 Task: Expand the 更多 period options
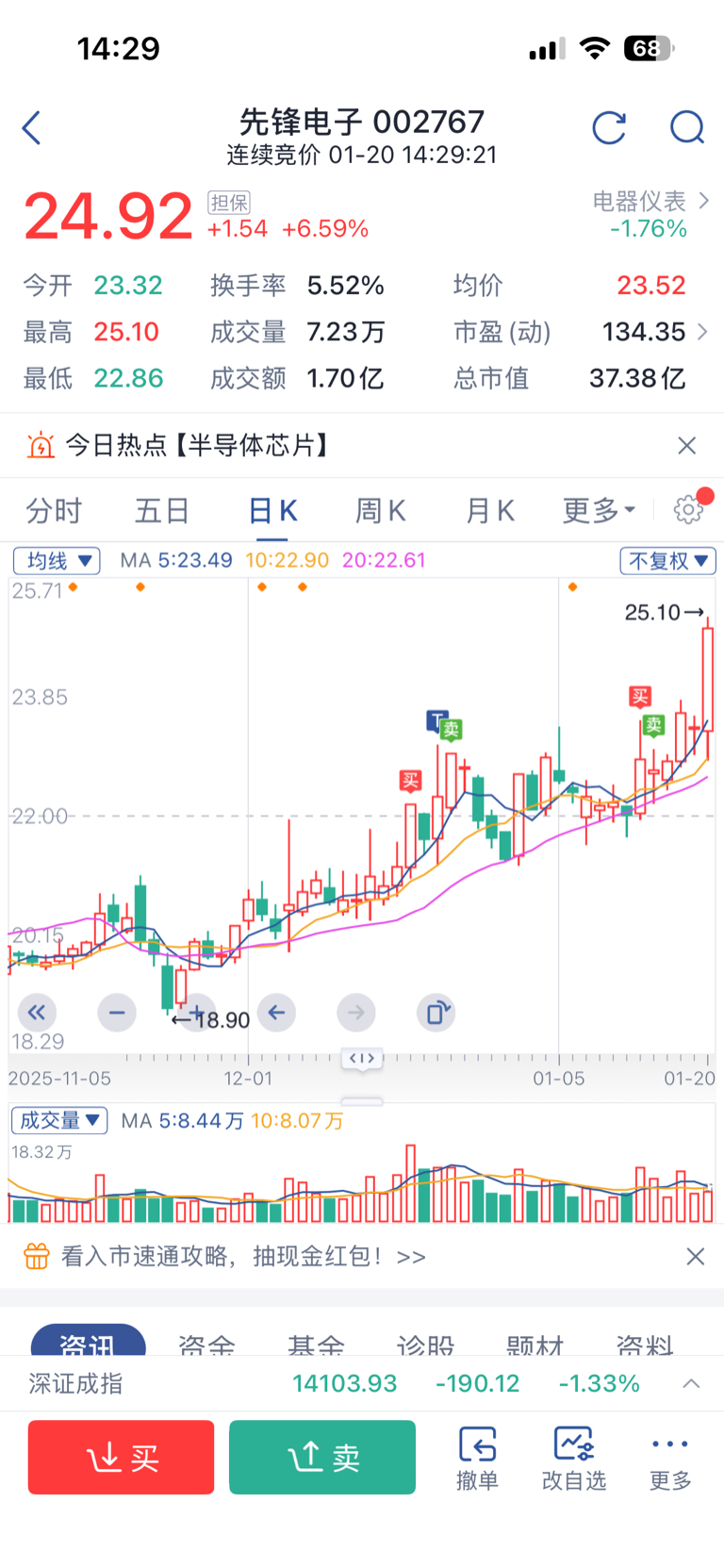click(598, 511)
